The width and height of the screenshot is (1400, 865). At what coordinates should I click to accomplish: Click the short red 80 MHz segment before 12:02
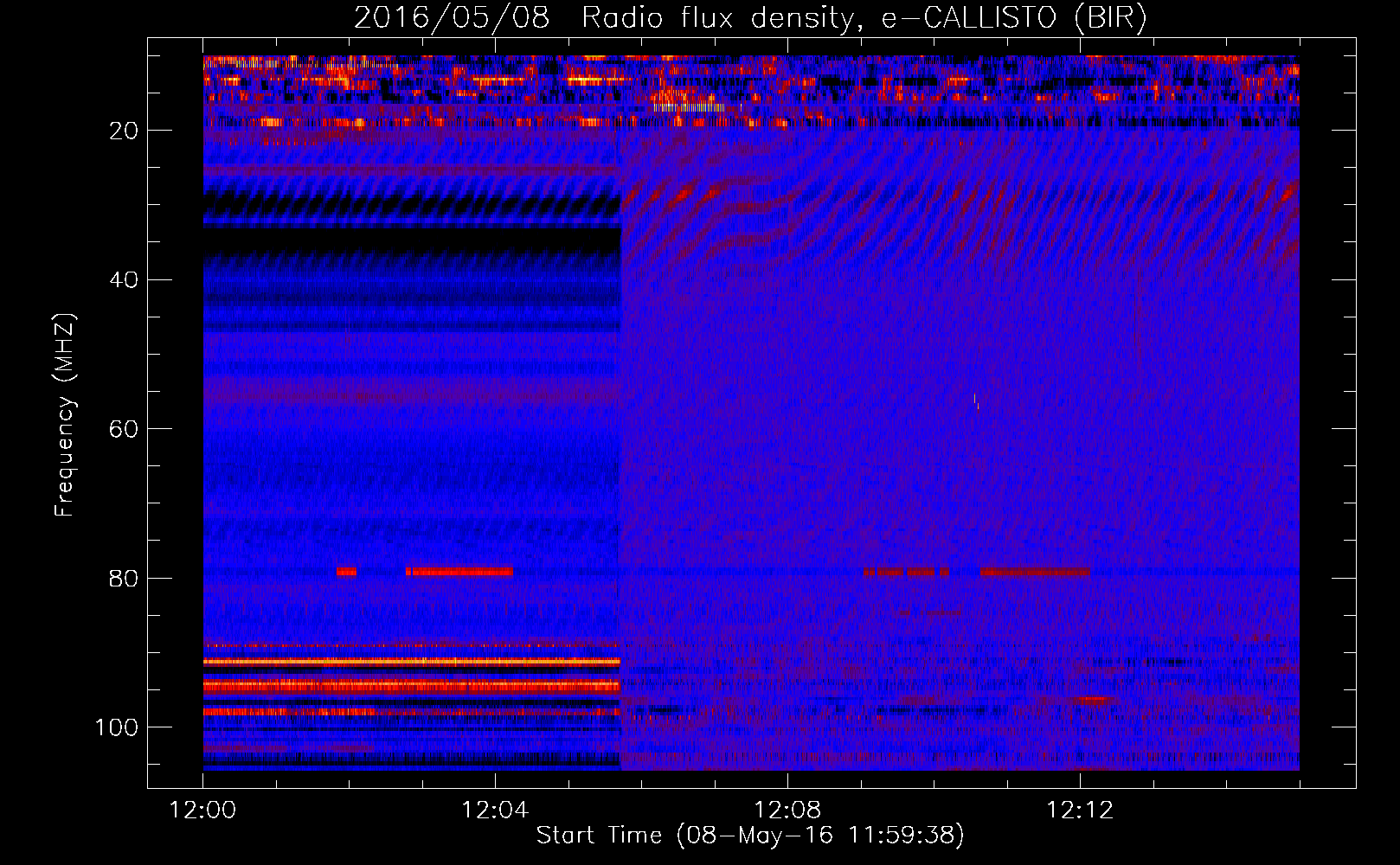pyautogui.click(x=346, y=572)
